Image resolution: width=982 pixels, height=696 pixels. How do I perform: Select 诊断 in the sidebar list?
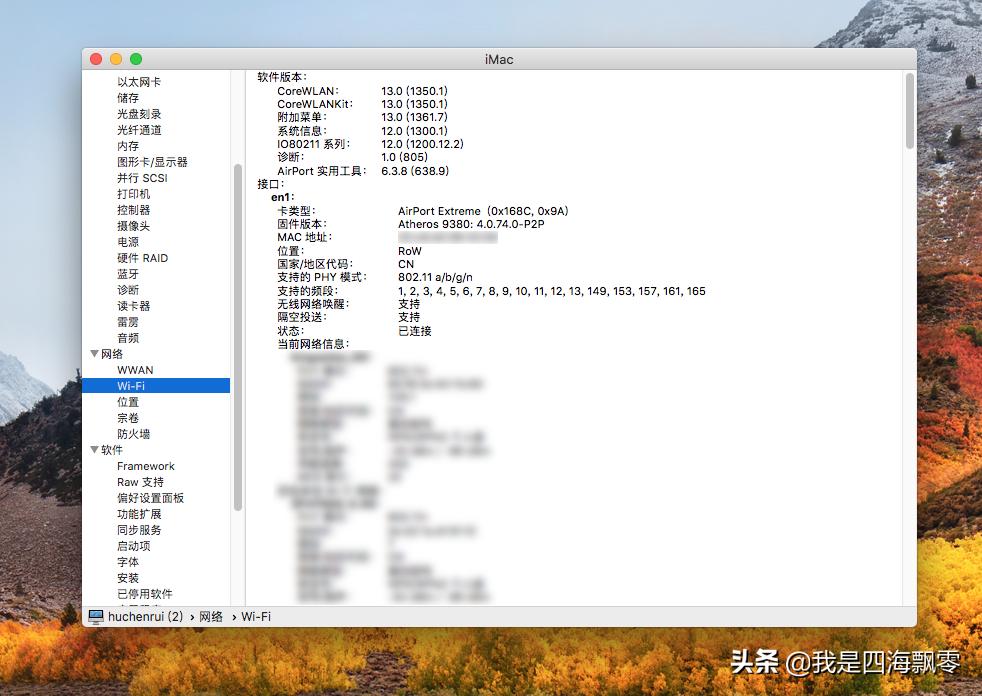point(128,290)
